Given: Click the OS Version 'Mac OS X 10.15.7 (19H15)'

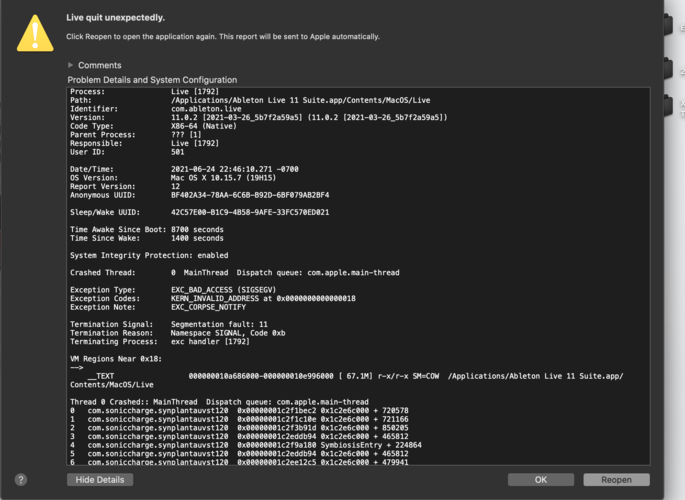Looking at the screenshot, I should 223,178.
